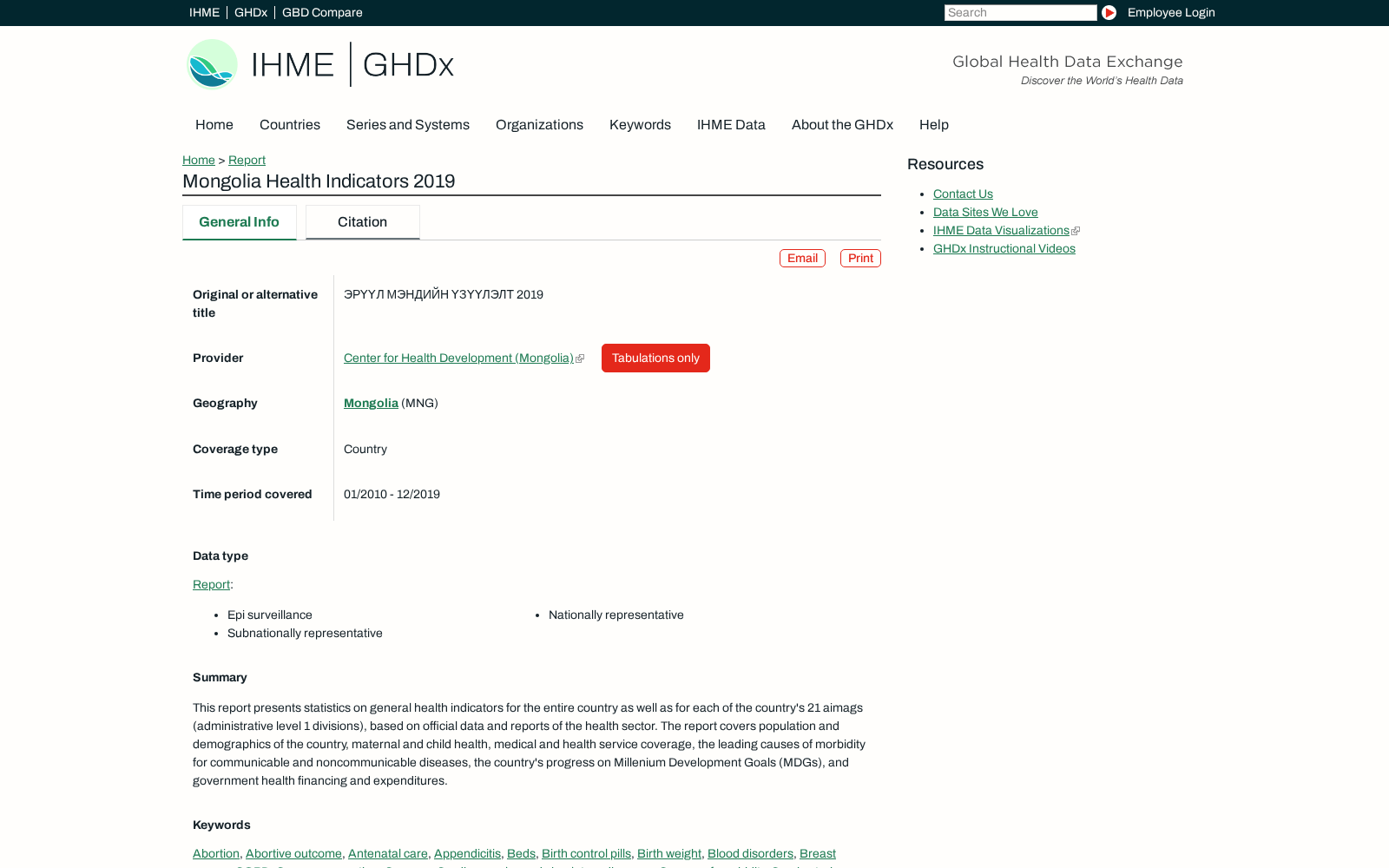Open the Countries menu
The image size is (1389, 868).
point(290,124)
